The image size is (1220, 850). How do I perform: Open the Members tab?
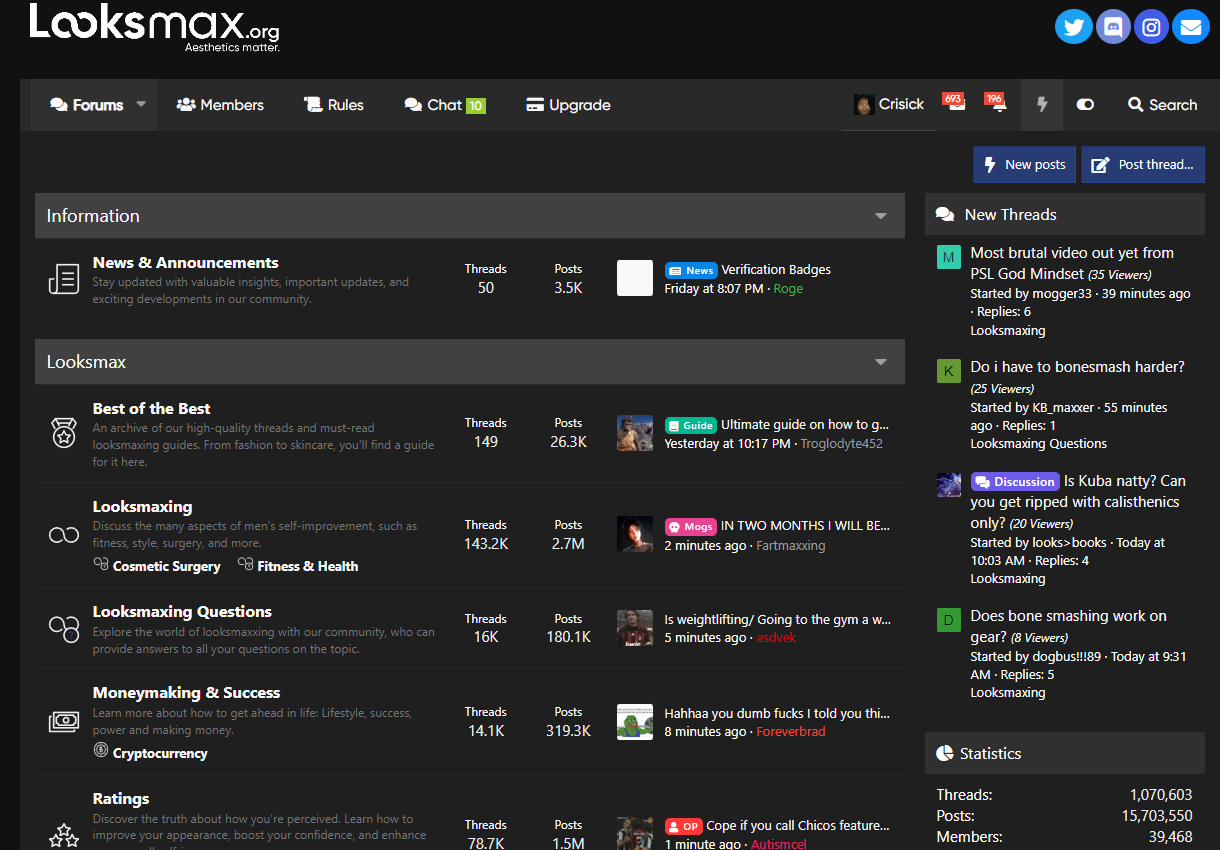tap(220, 105)
